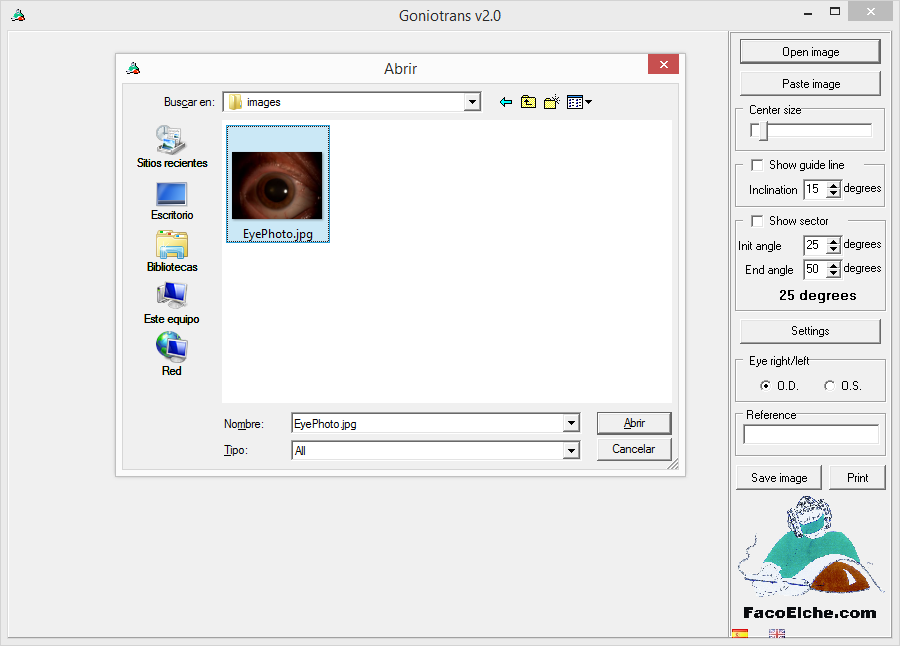Minimize the Goniotrans window
900x646 pixels.
click(x=808, y=13)
